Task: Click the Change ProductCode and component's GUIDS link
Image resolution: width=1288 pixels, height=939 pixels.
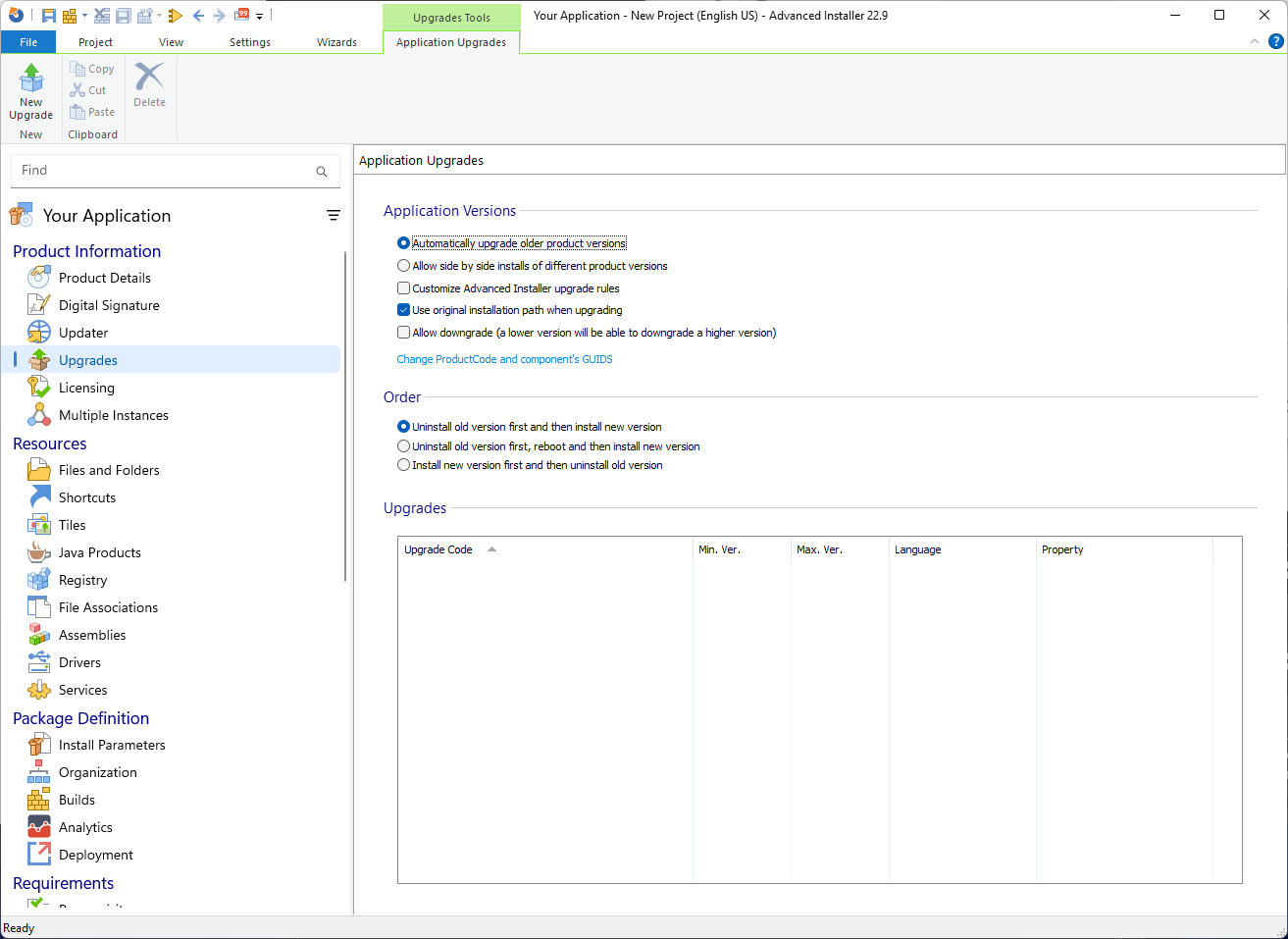Action: click(504, 359)
